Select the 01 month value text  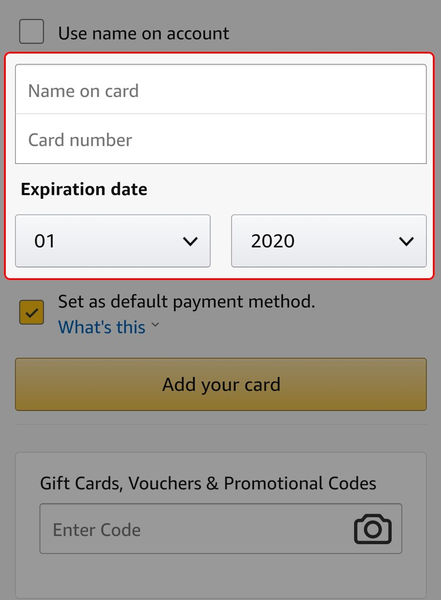[x=44, y=241]
